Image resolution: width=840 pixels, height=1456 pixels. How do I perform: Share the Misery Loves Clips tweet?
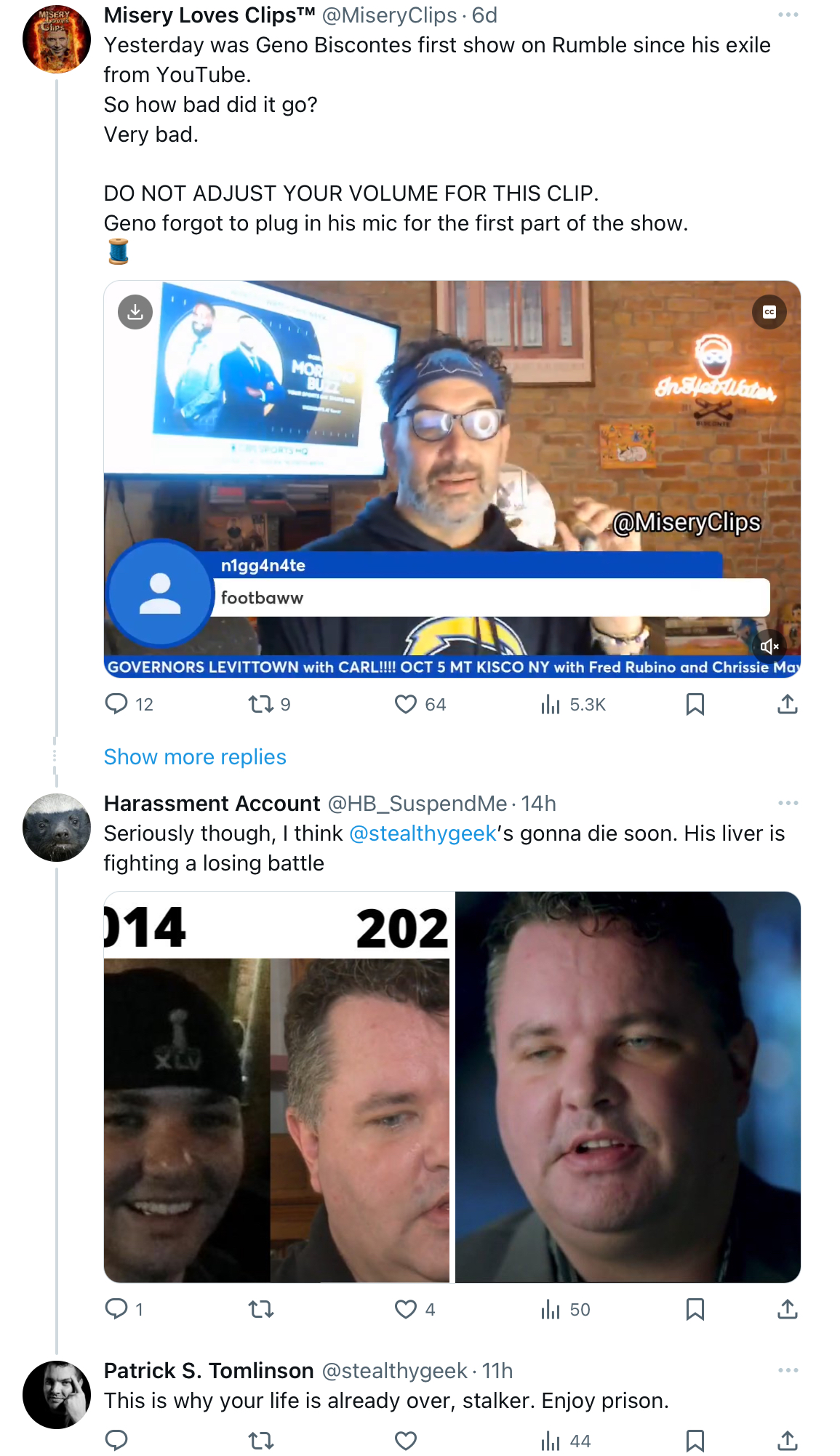tap(788, 704)
